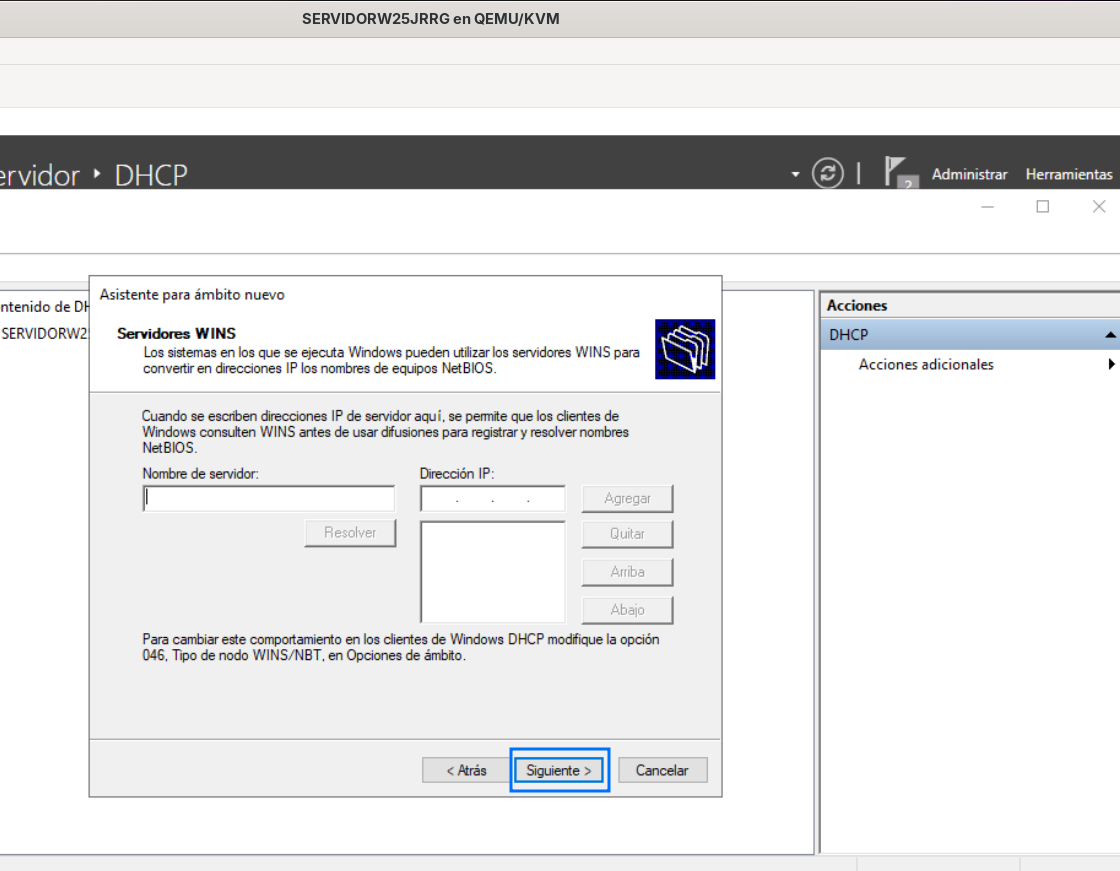The height and width of the screenshot is (871, 1120).
Task: Click the Servidores WINS heading text
Action: click(x=176, y=334)
